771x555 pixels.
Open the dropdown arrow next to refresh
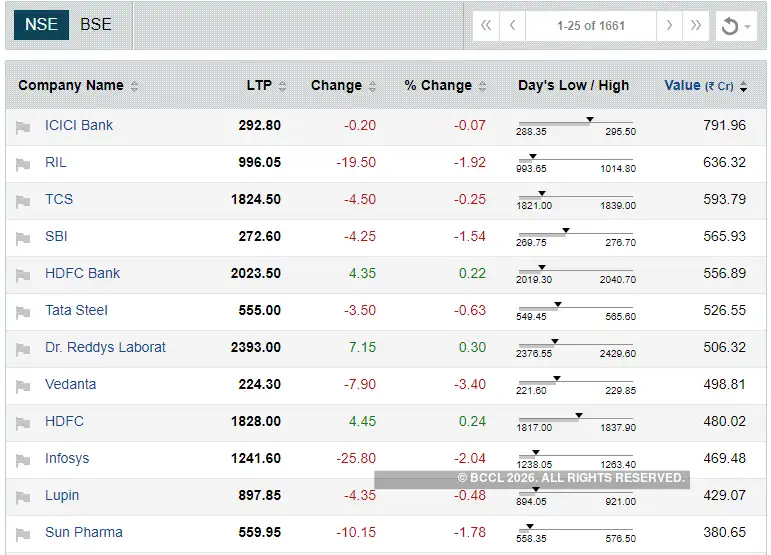(x=747, y=27)
